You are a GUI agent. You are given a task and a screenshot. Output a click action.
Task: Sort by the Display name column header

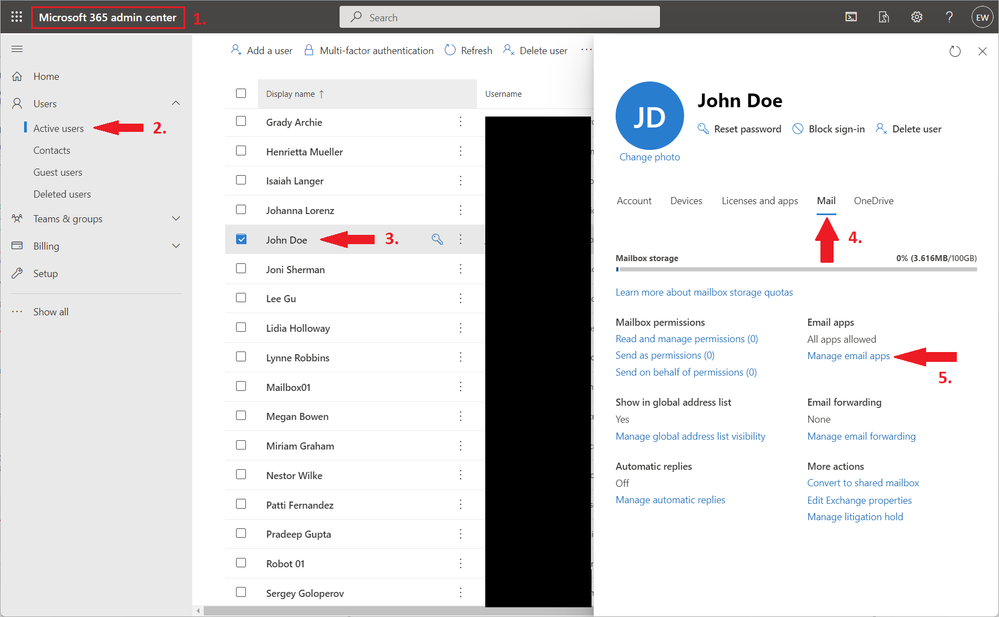click(367, 94)
